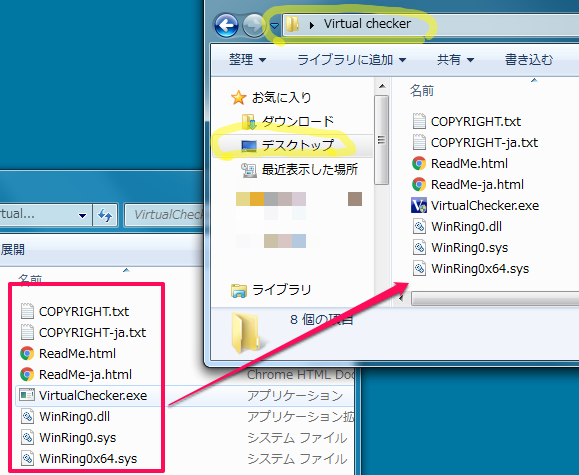This screenshot has width=579, height=475.
Task: Click refresh button in back window
Action: coord(105,215)
